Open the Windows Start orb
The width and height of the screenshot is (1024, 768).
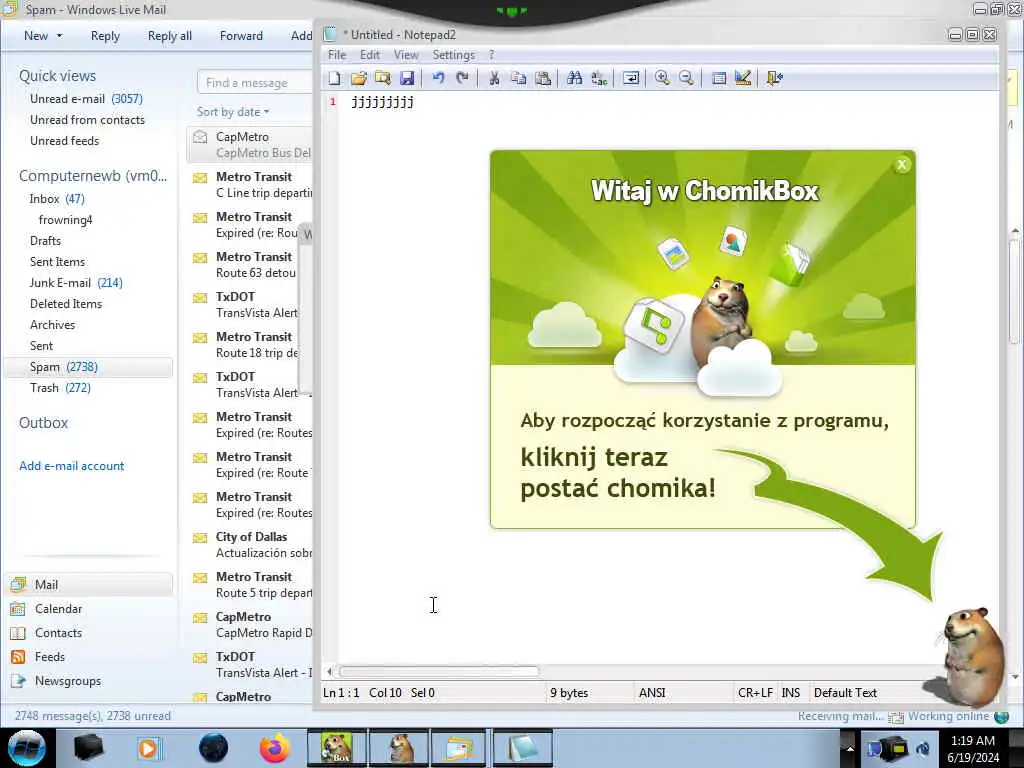point(27,748)
